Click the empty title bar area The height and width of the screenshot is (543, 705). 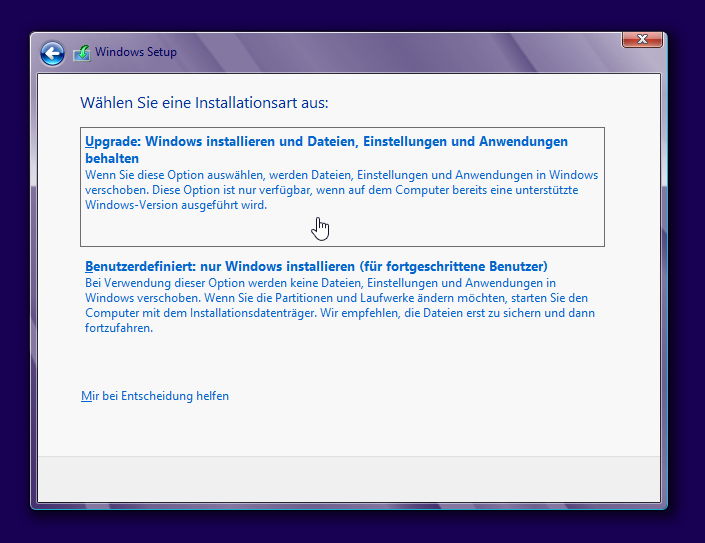tap(400, 52)
